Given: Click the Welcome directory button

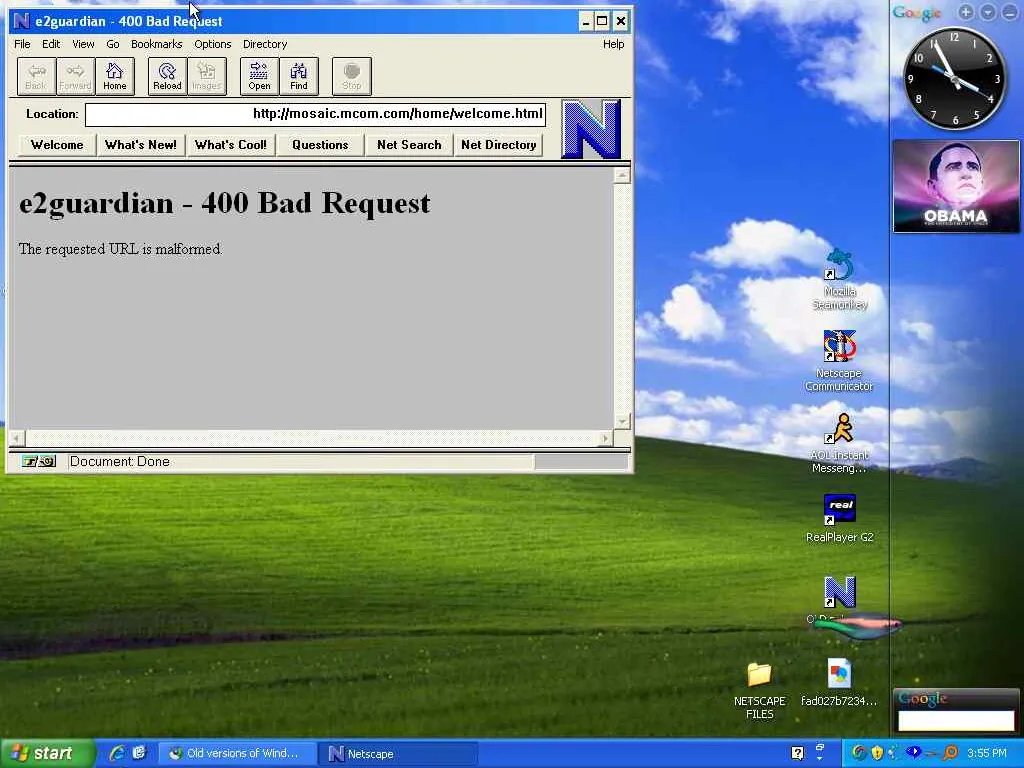Looking at the screenshot, I should (57, 145).
